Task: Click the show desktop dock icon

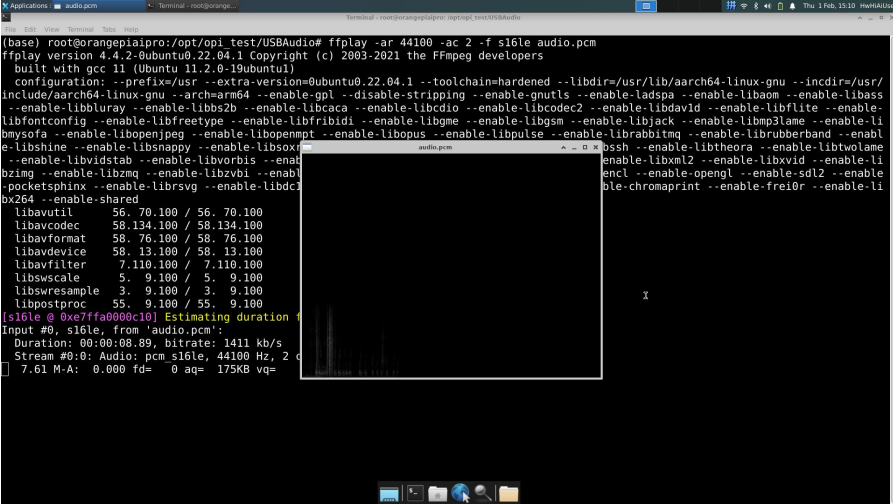Action: [389, 493]
